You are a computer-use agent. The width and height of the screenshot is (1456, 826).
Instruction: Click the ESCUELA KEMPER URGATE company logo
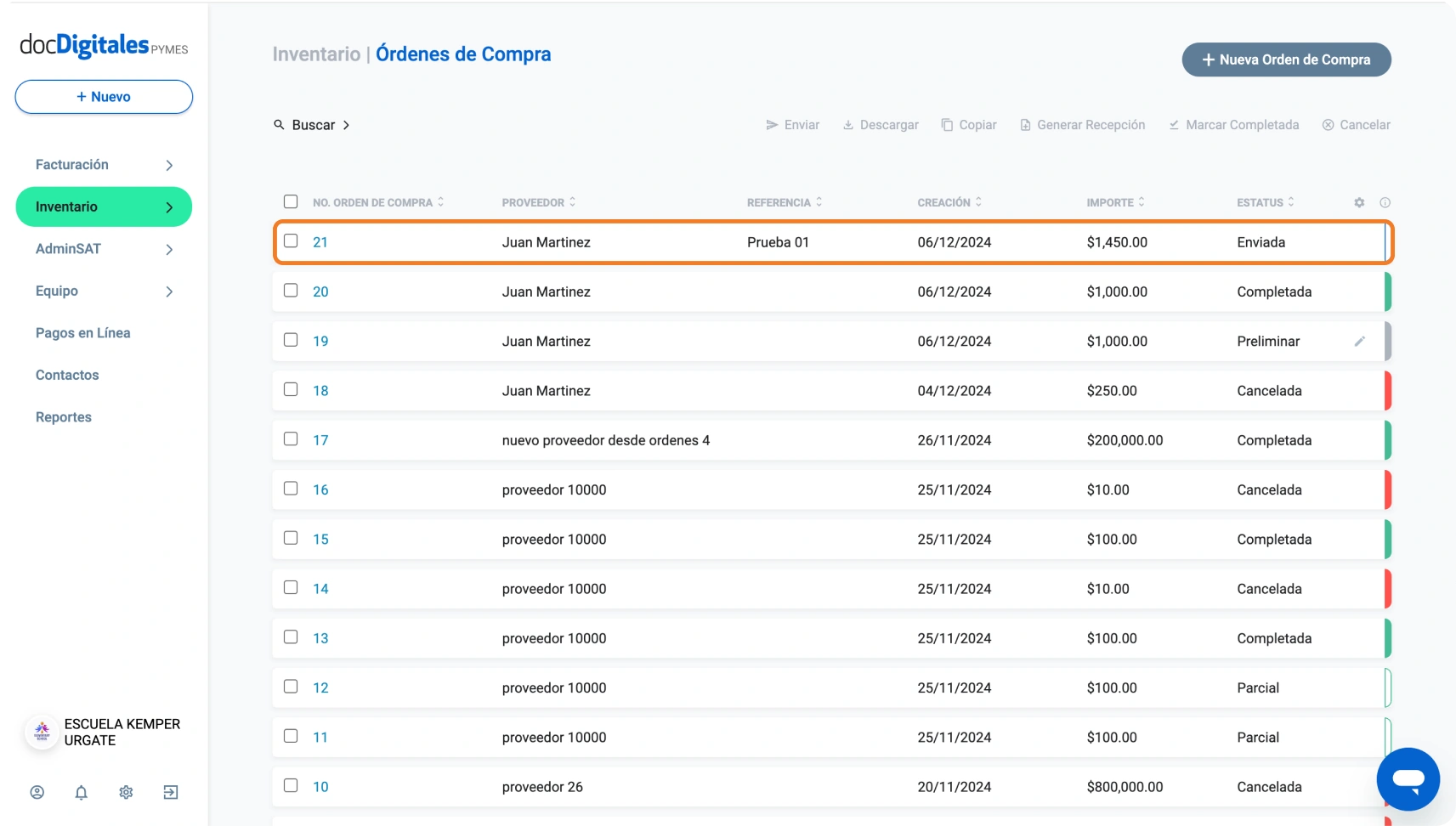click(x=42, y=732)
